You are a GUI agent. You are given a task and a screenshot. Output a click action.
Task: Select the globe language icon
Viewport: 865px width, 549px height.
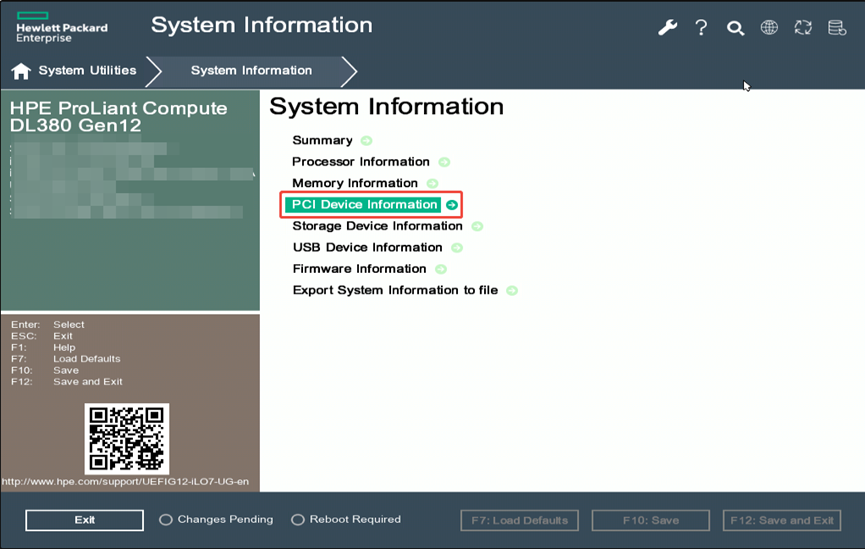click(769, 28)
